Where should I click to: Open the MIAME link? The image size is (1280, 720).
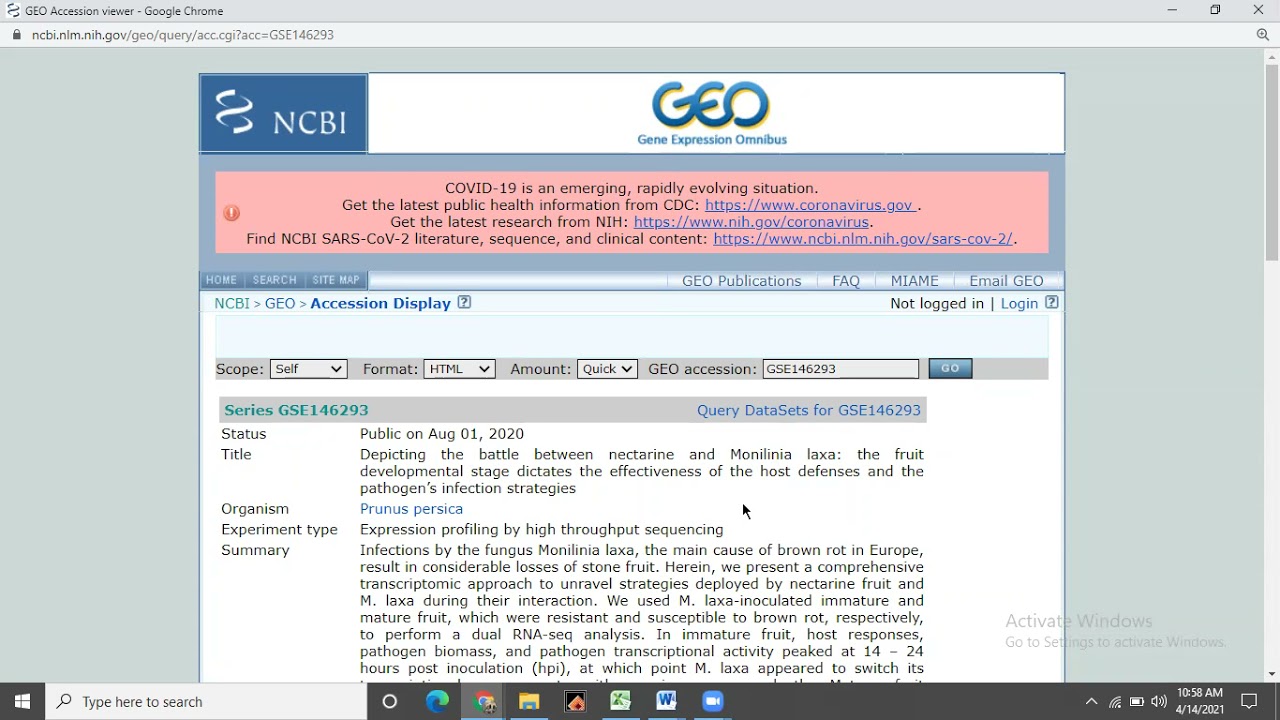tap(915, 281)
